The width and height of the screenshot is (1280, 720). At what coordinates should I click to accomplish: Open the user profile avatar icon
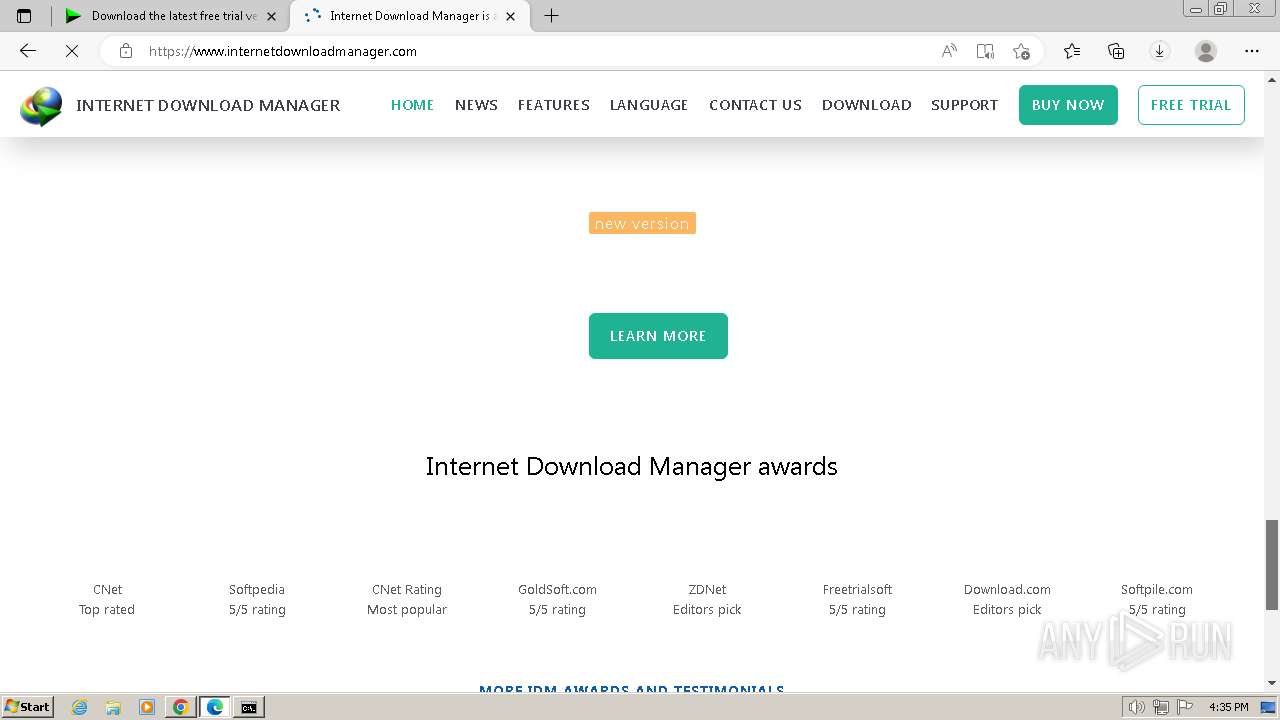click(1206, 51)
